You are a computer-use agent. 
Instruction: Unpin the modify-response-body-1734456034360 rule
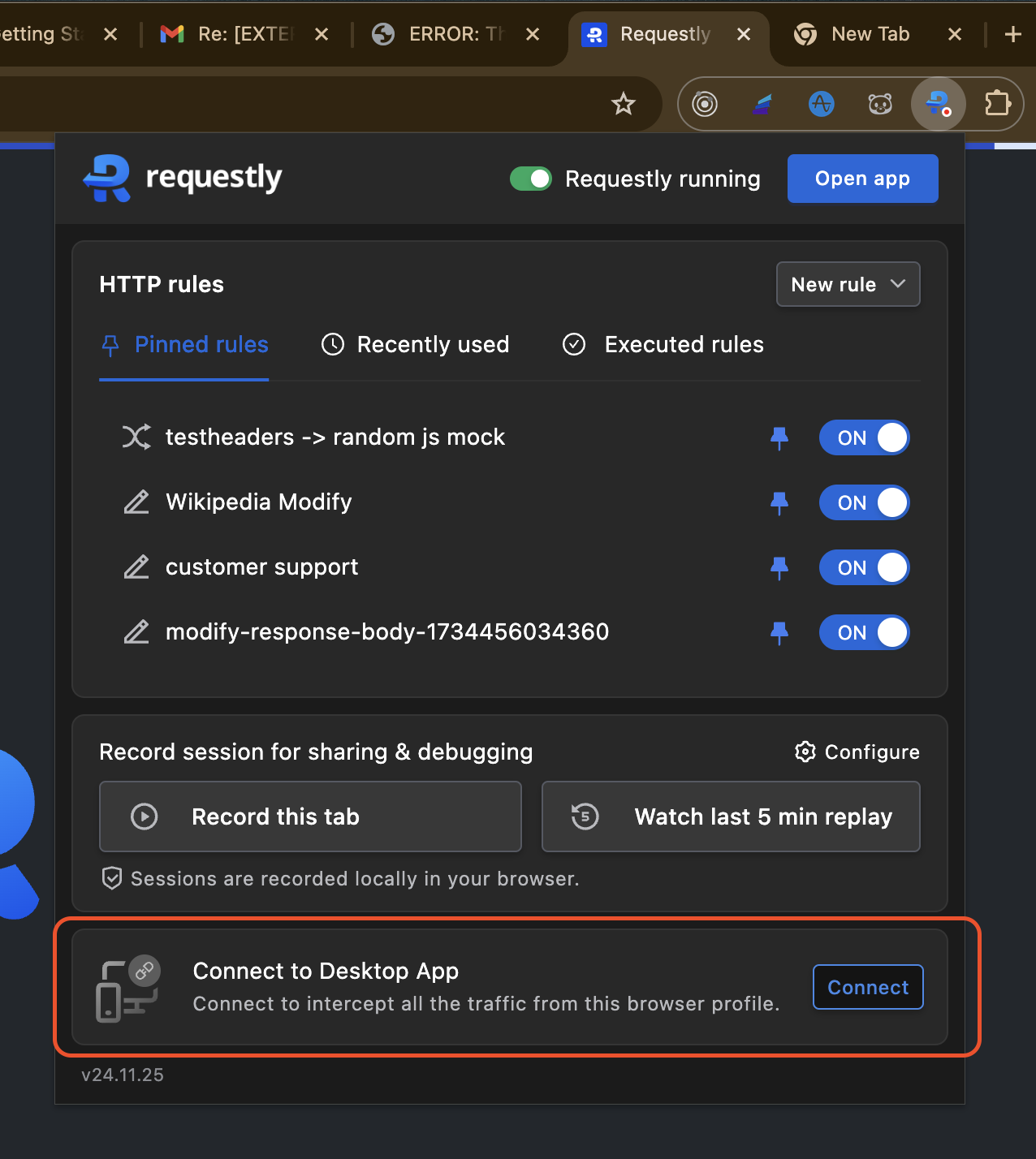click(x=779, y=632)
